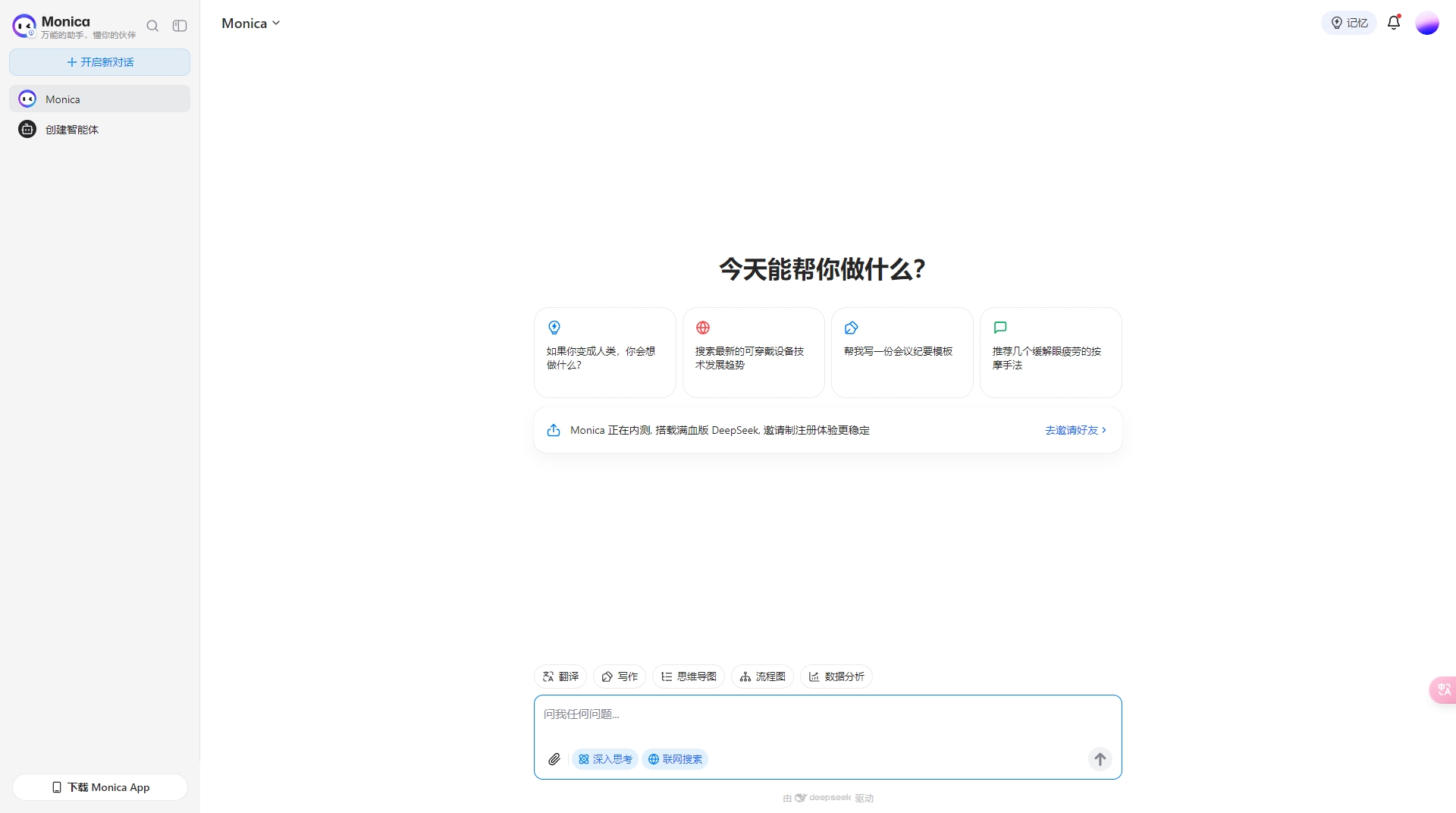
Task: Attach a file with paperclip icon
Action: pyautogui.click(x=554, y=759)
